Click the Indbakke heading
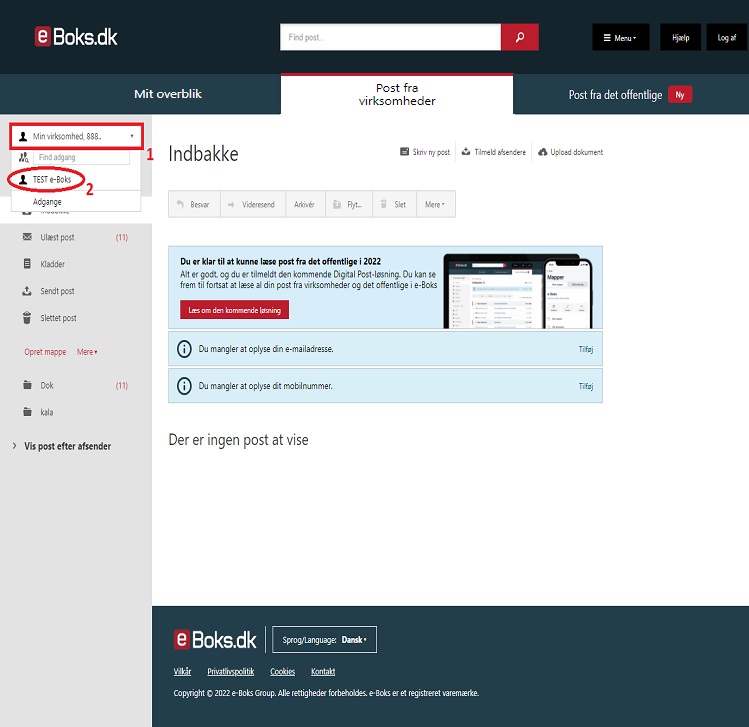 pos(203,154)
